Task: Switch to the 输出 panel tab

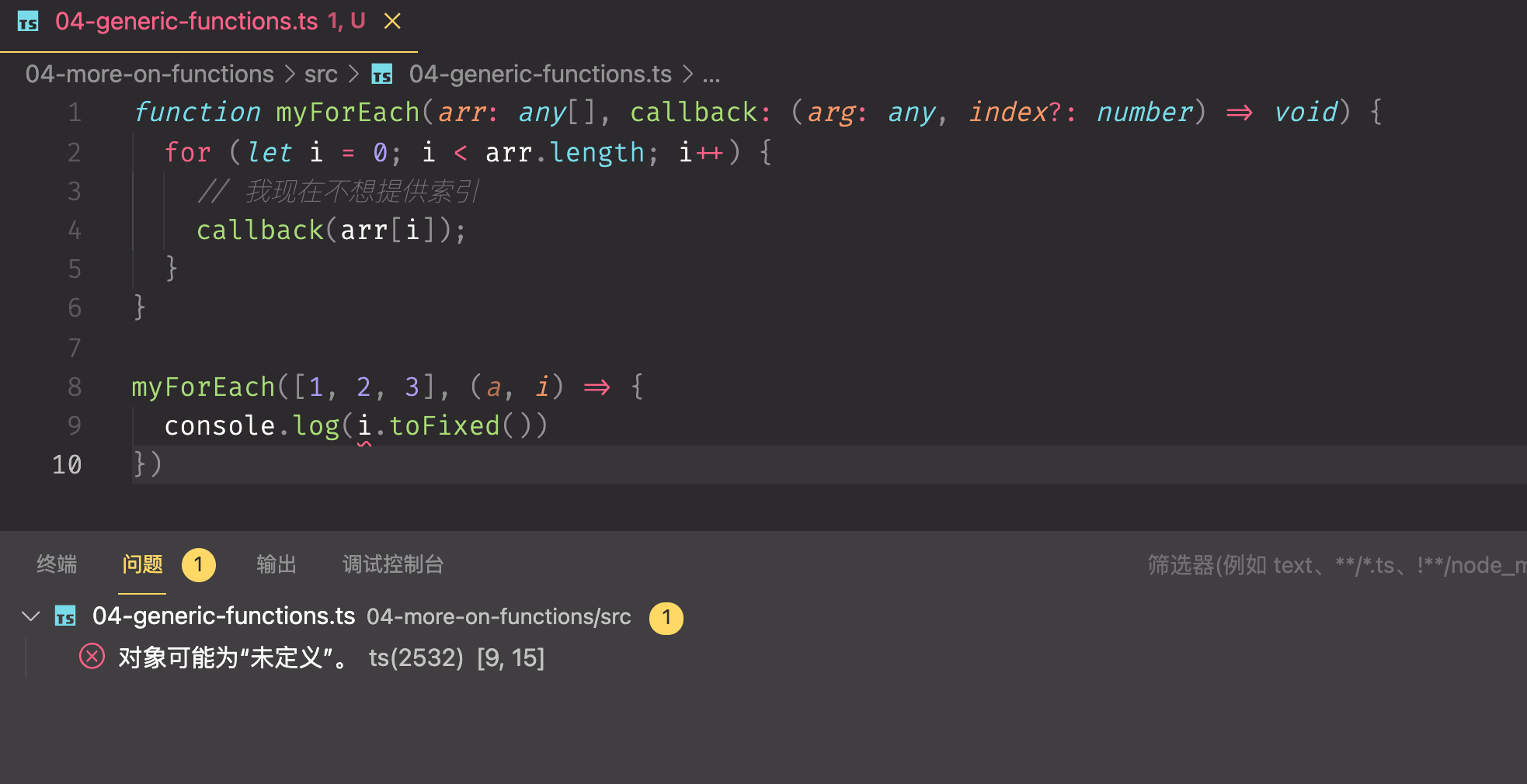Action: 277,564
